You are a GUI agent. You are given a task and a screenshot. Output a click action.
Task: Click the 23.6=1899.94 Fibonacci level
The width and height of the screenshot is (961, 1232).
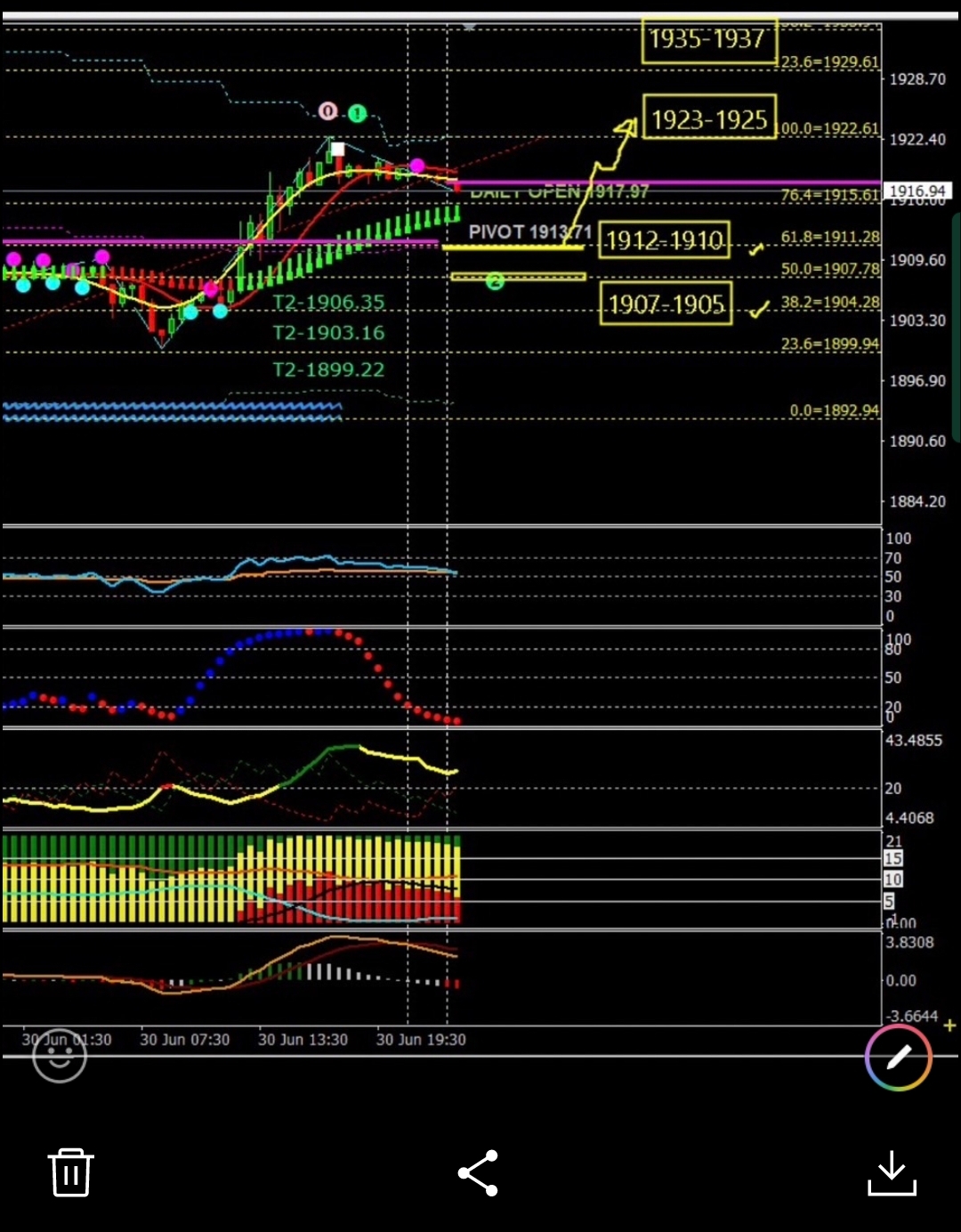click(x=829, y=344)
